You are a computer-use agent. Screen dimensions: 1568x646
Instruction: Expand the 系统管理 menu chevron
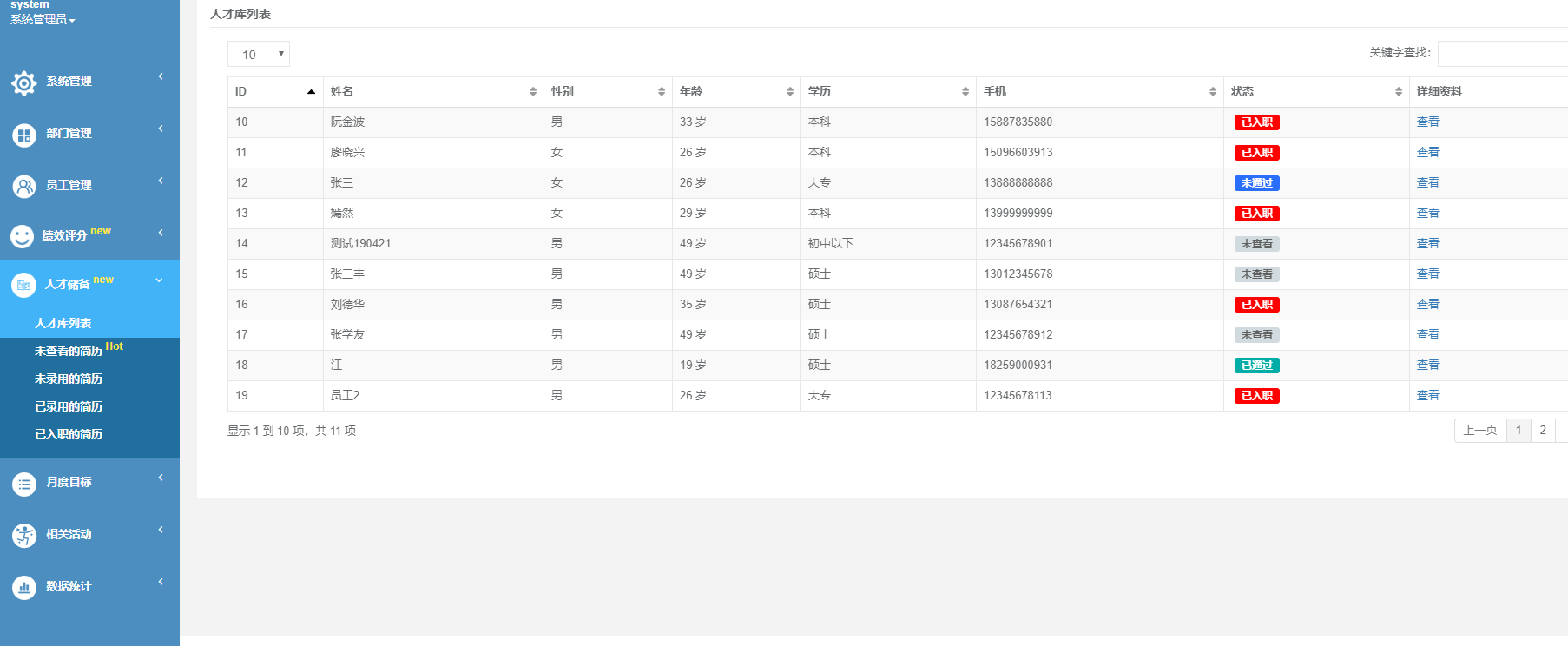pyautogui.click(x=161, y=76)
